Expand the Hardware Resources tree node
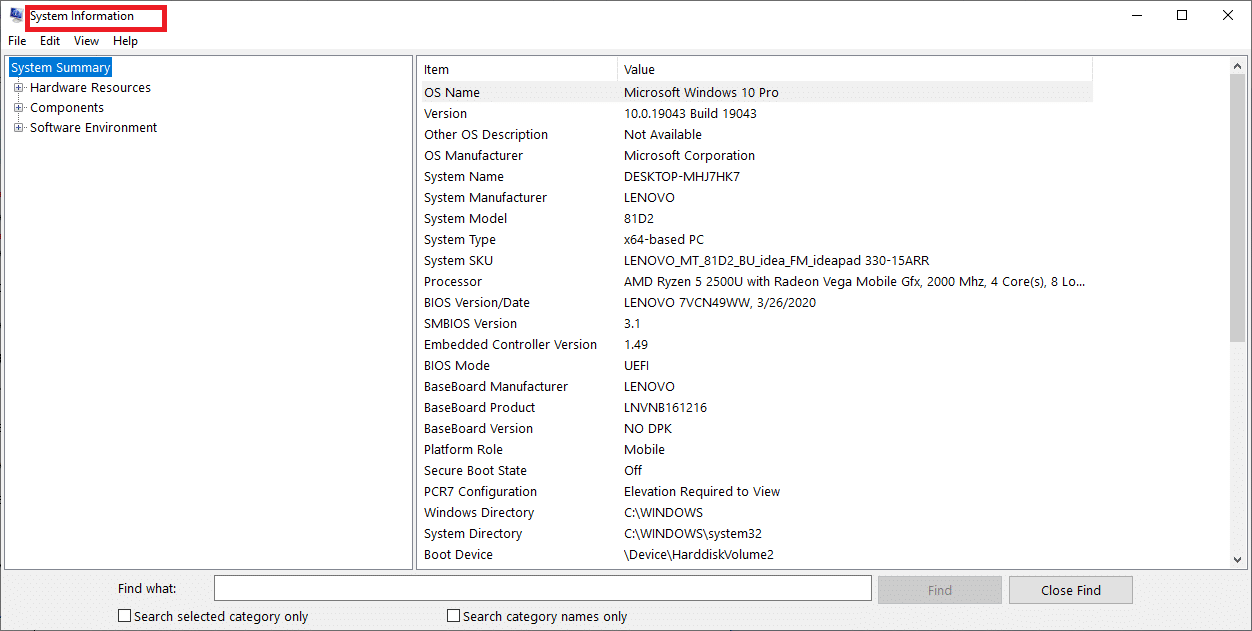This screenshot has height=631, width=1252. 18,88
